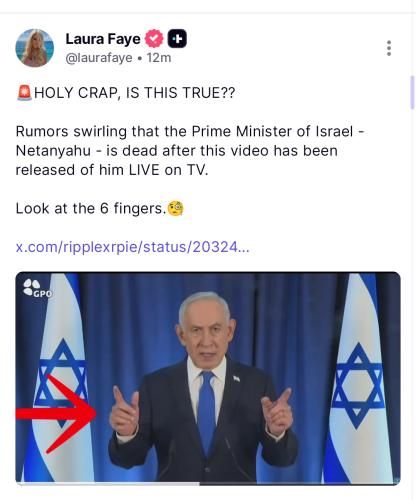
Task: Click the red siren emoji
Action: (24, 92)
